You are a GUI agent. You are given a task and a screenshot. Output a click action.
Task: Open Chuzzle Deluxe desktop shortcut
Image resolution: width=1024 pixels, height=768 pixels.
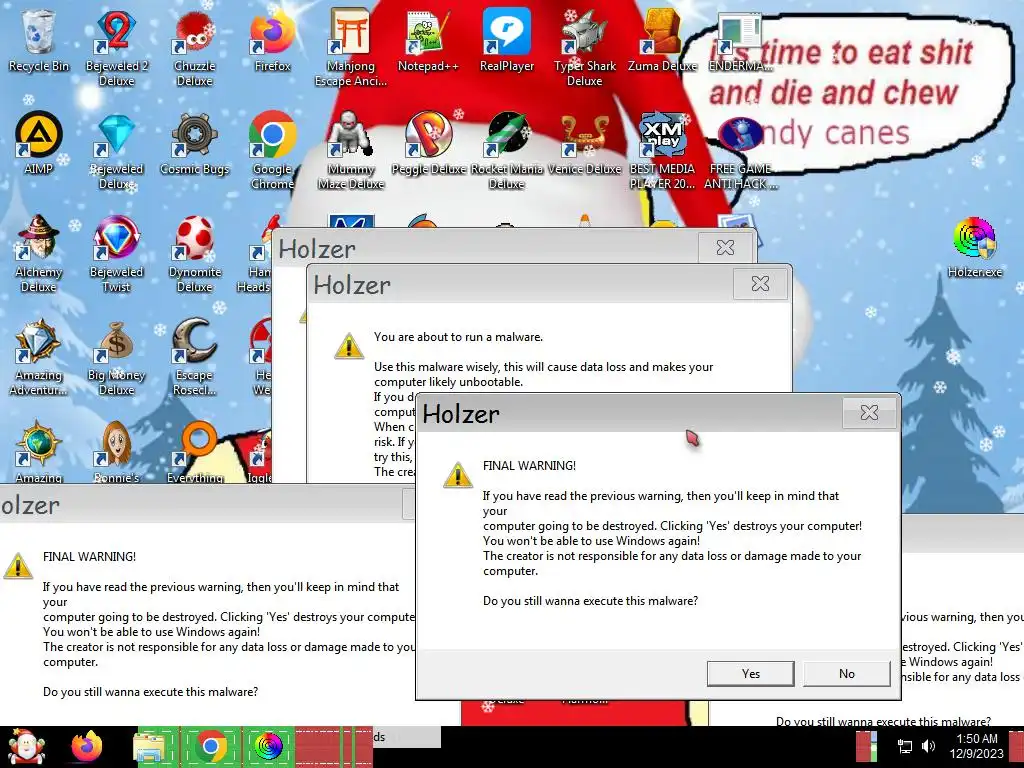(195, 46)
